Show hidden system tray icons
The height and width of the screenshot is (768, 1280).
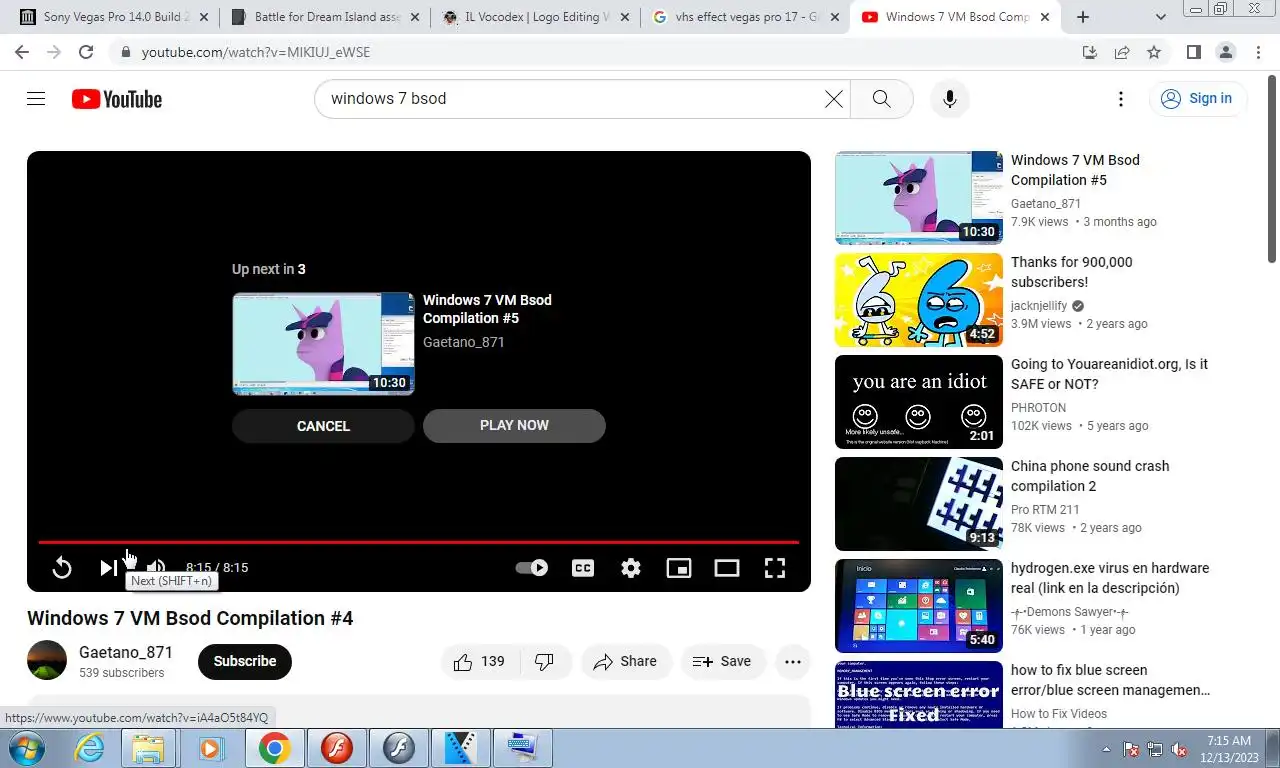pyautogui.click(x=1106, y=748)
